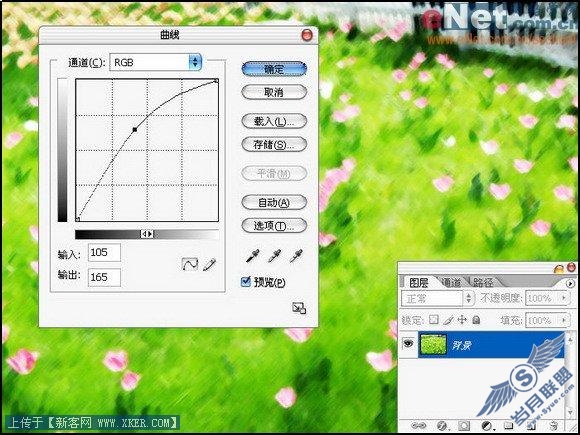
Task: Toggle lock transparent pixels box
Action: tap(435, 319)
